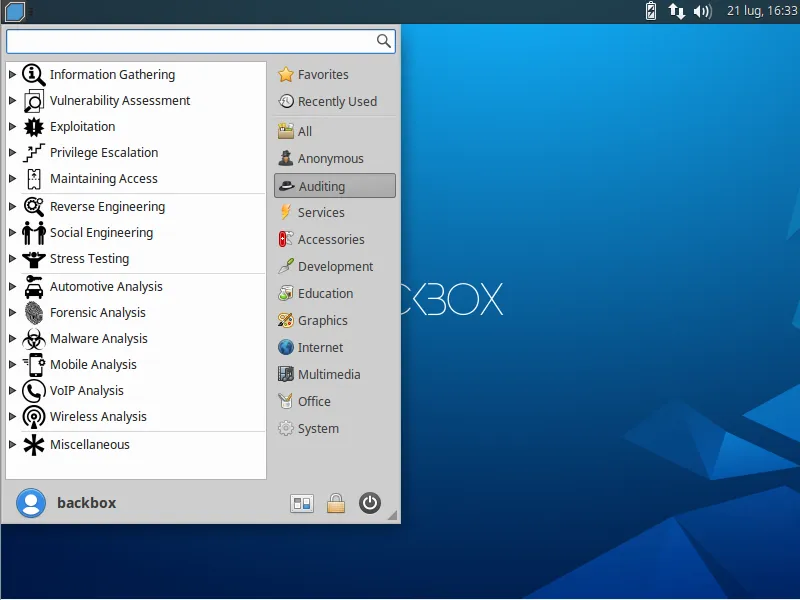Open the settings manager icon beside the lock
800x600 pixels.
point(302,504)
